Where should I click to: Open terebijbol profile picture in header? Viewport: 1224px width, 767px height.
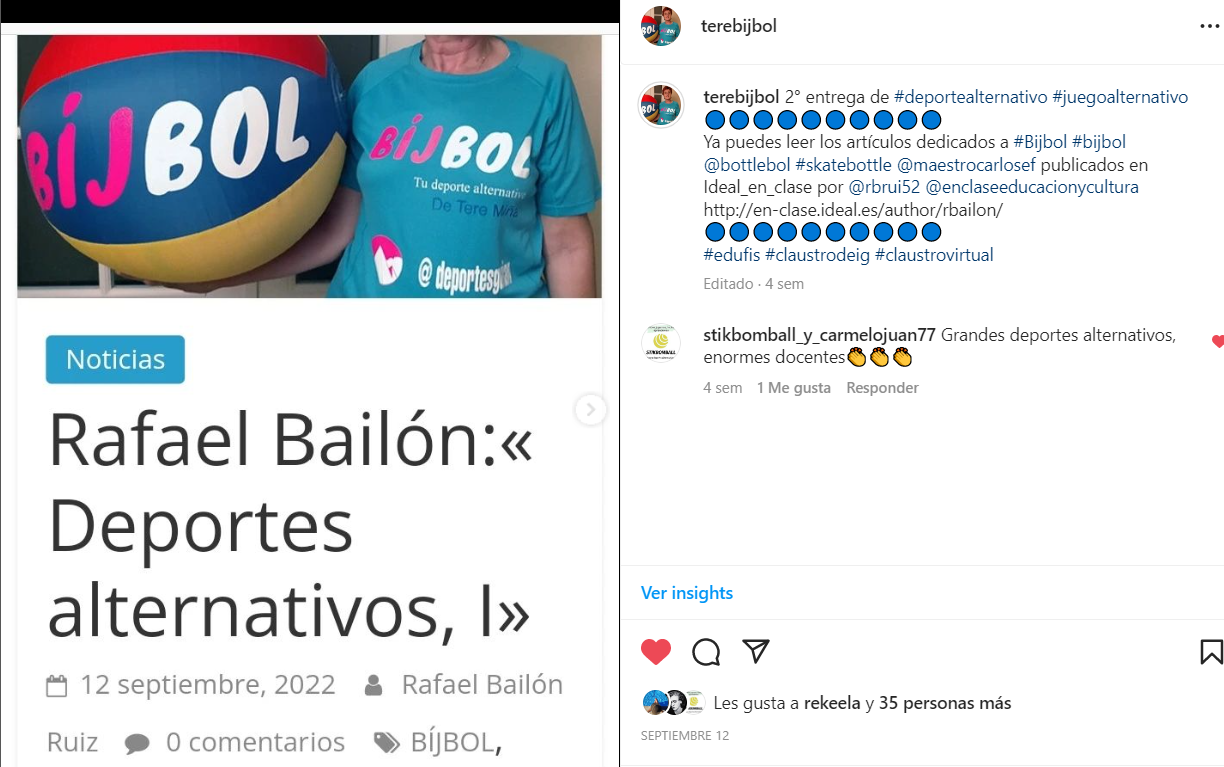[661, 26]
